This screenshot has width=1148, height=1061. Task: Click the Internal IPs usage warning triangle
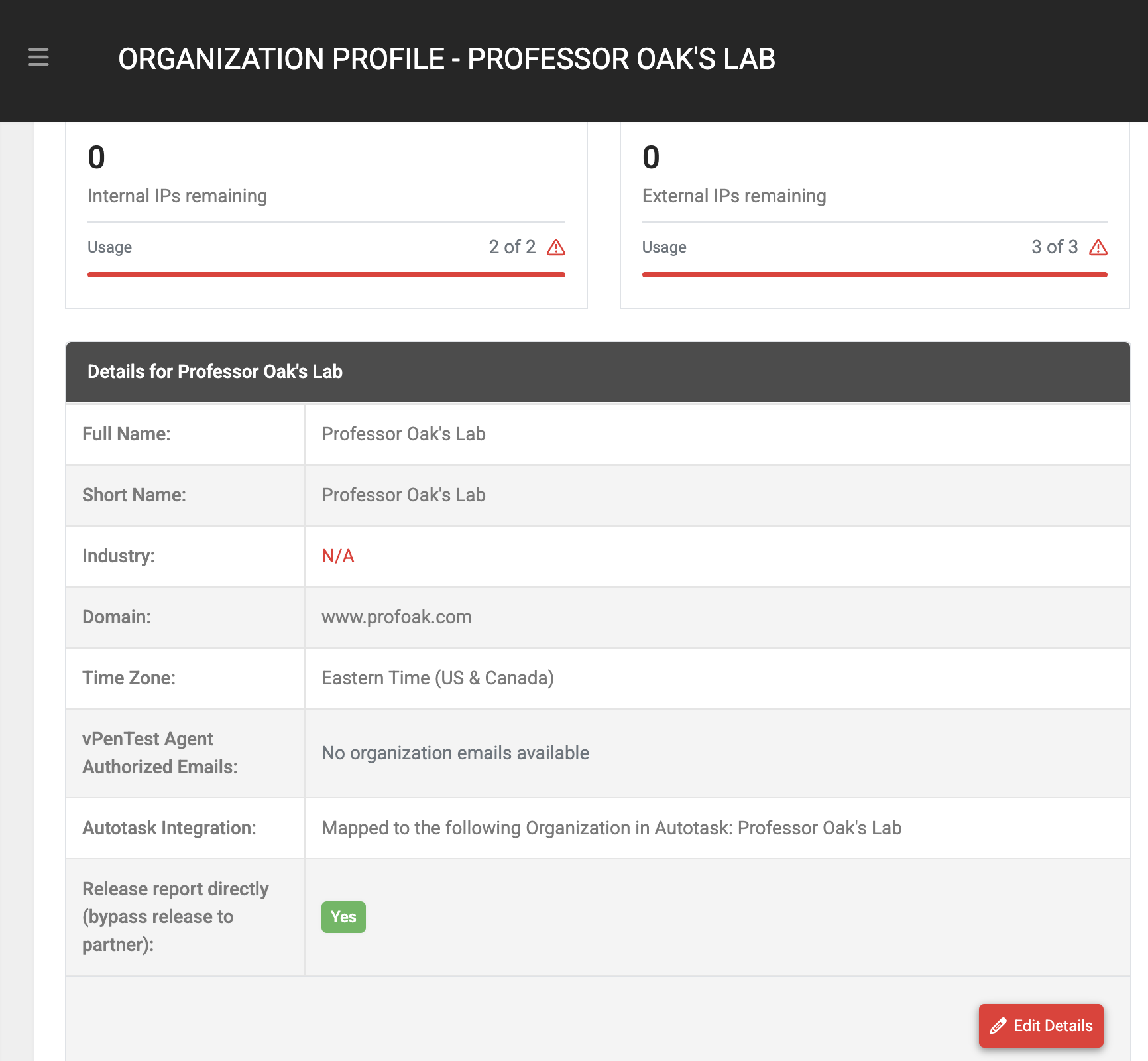(556, 247)
